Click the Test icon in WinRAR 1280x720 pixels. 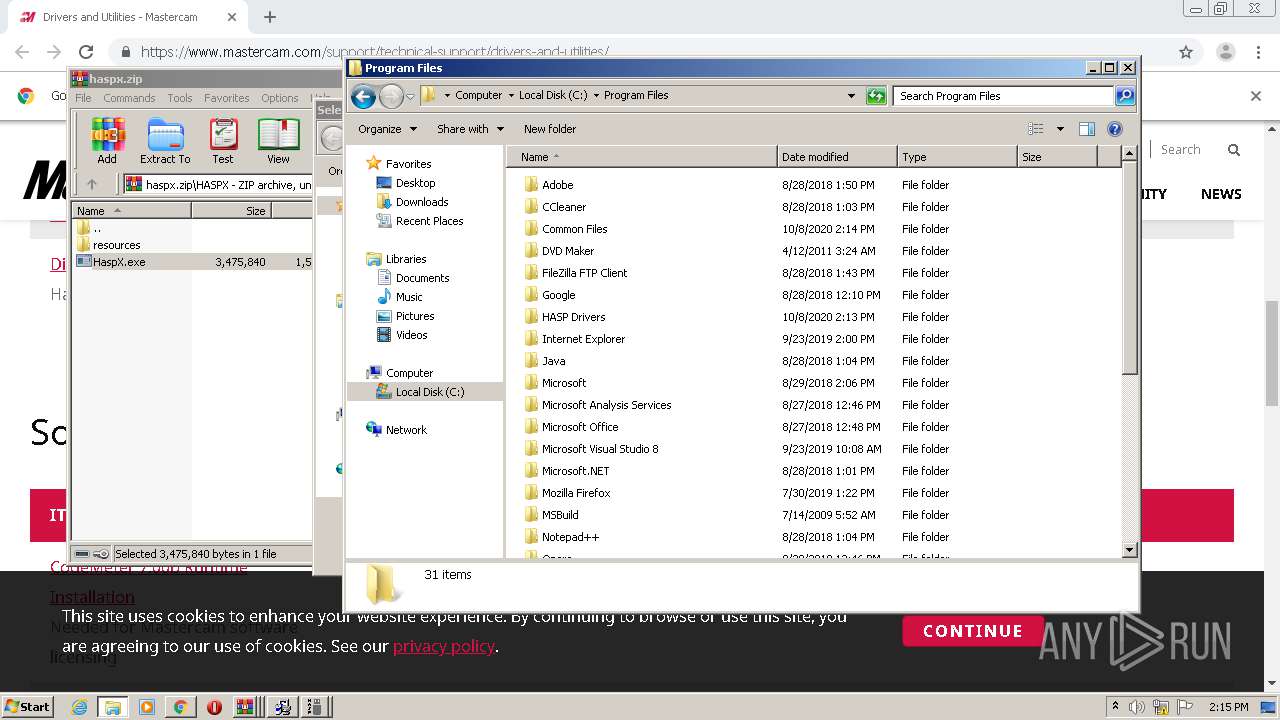point(223,141)
